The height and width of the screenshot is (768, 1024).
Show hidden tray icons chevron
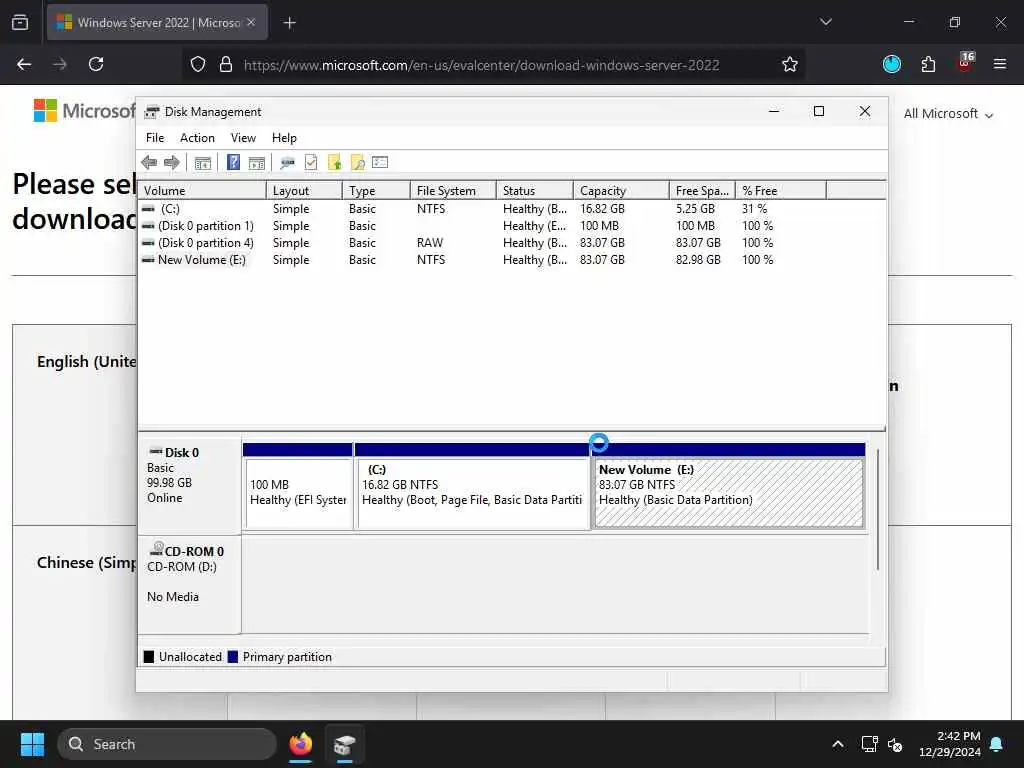pyautogui.click(x=838, y=744)
